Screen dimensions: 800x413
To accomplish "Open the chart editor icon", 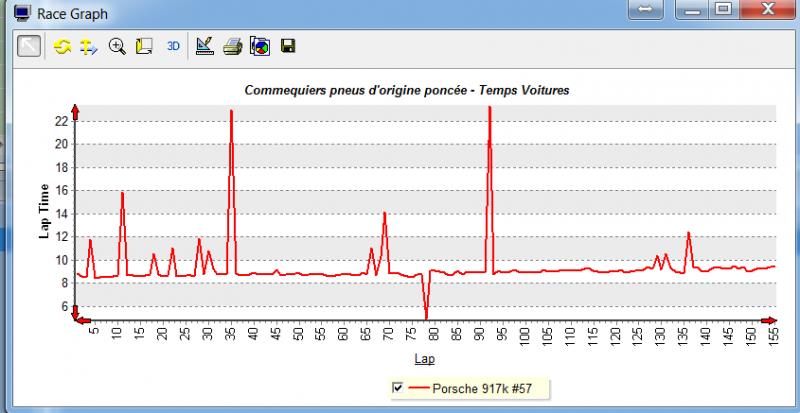I will (x=205, y=46).
